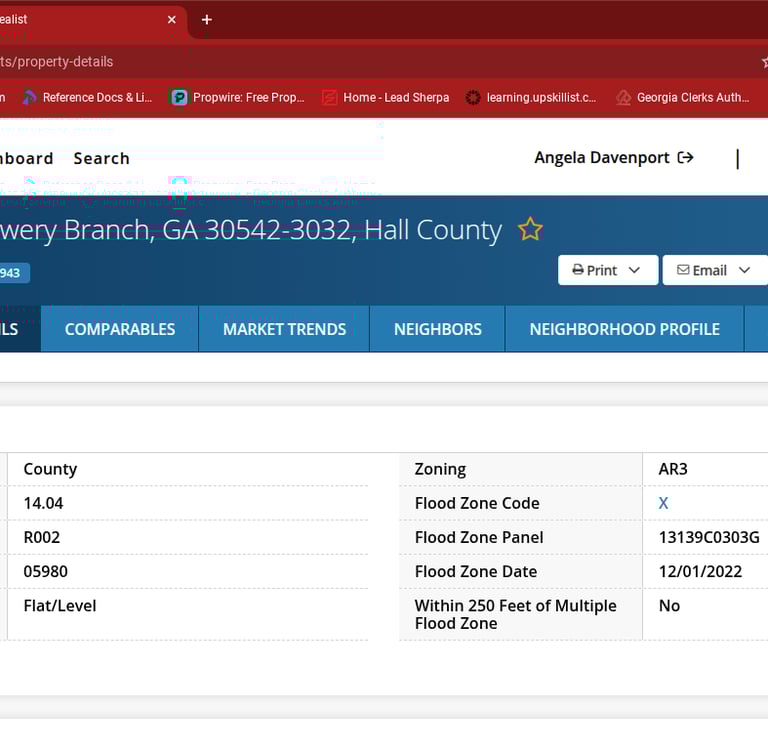Click the Flood Zone Date label
Viewport: 768px width, 750px height.
[x=476, y=572]
